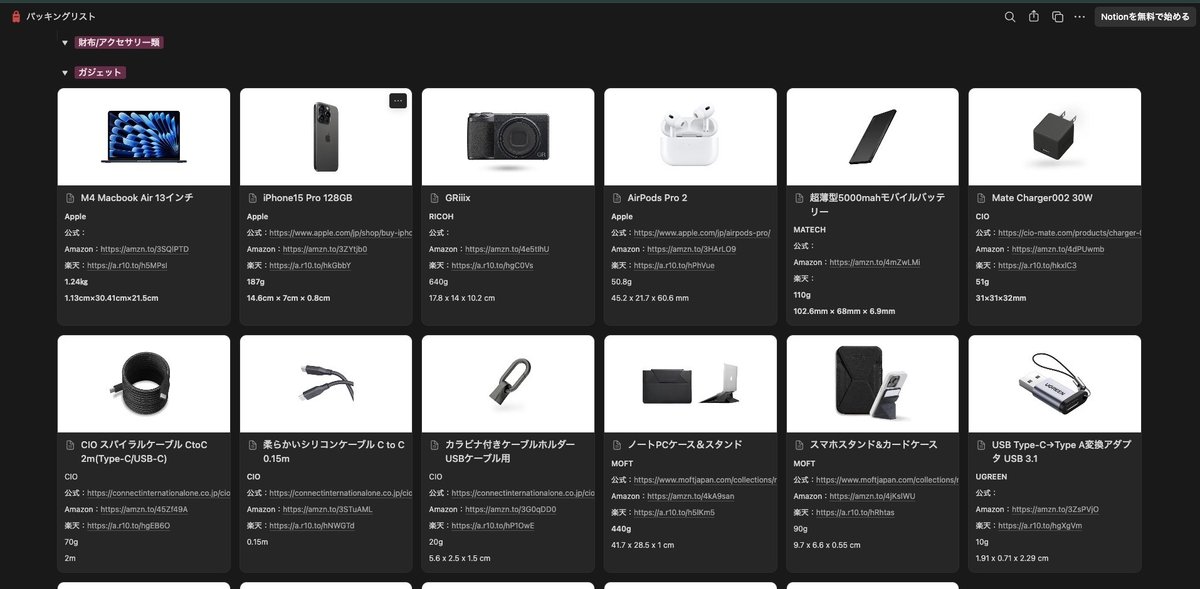Follow Amazon link amzn.to/45Zf49A on spiral cable card
Screen dimensions: 1200x589
click(144, 510)
